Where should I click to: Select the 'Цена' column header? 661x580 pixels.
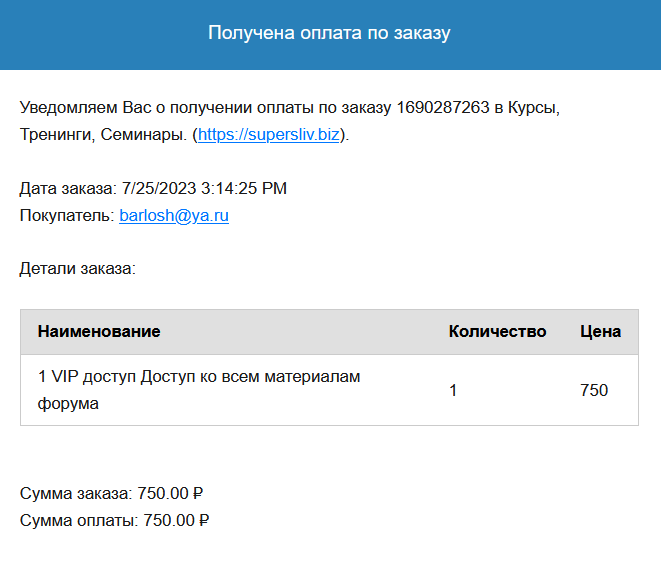click(x=600, y=331)
